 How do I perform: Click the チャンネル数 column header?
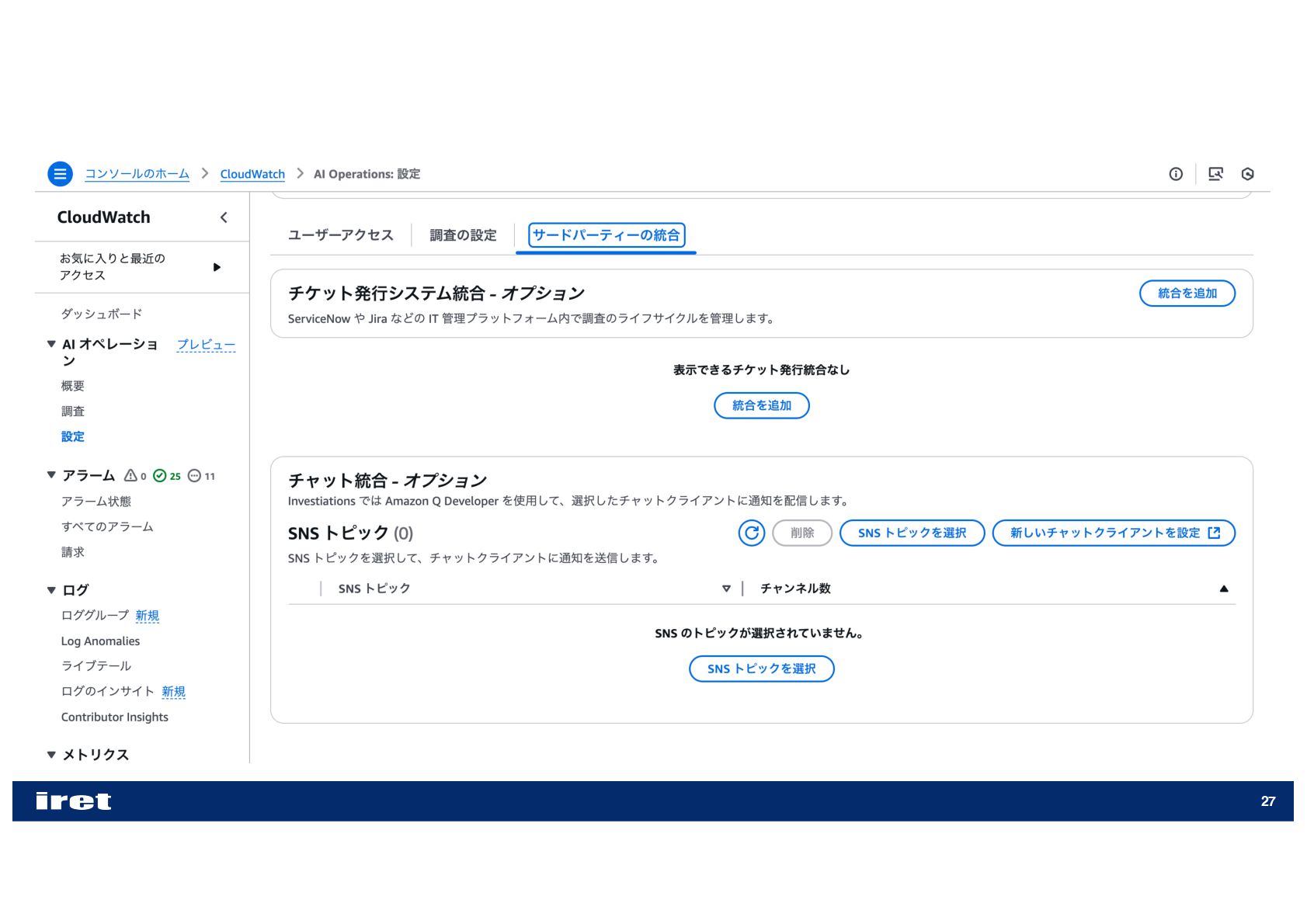(795, 589)
